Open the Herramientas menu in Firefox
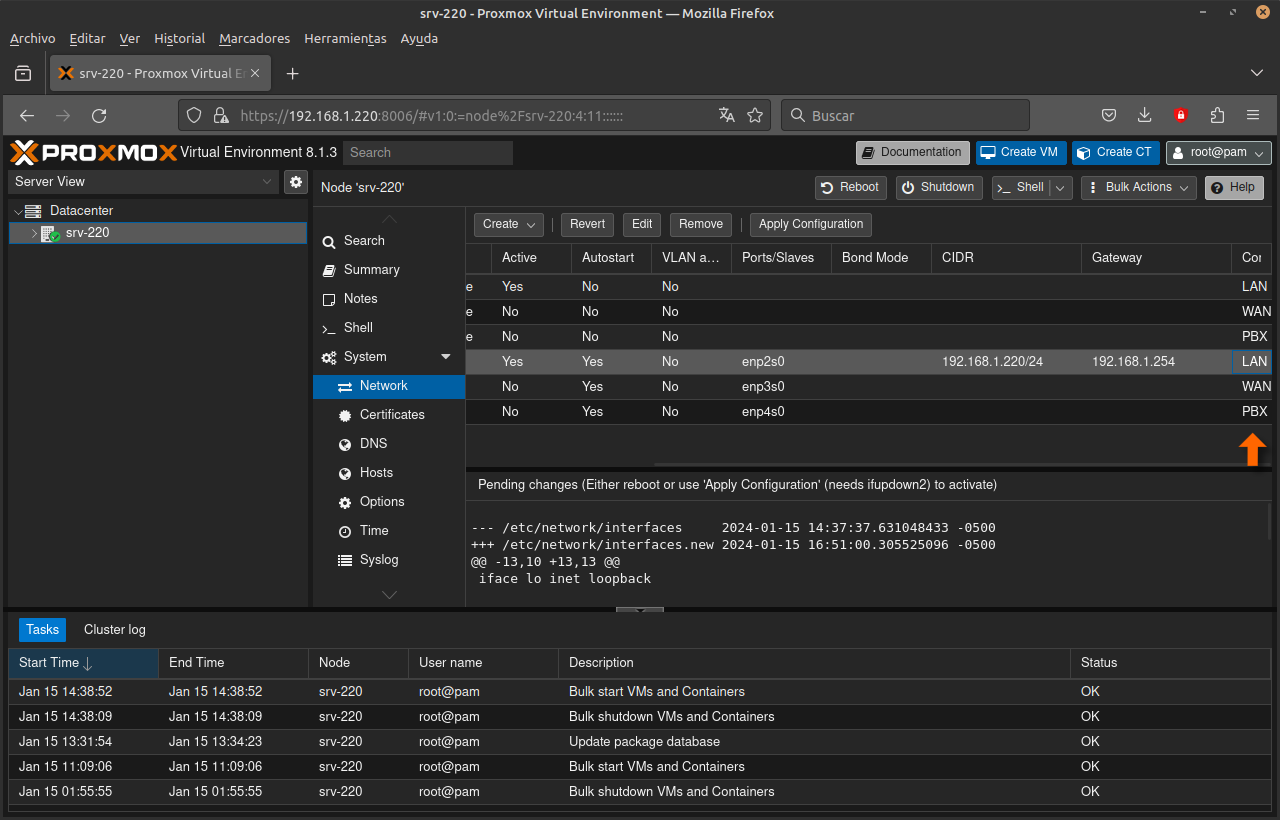The image size is (1280, 820). click(345, 39)
